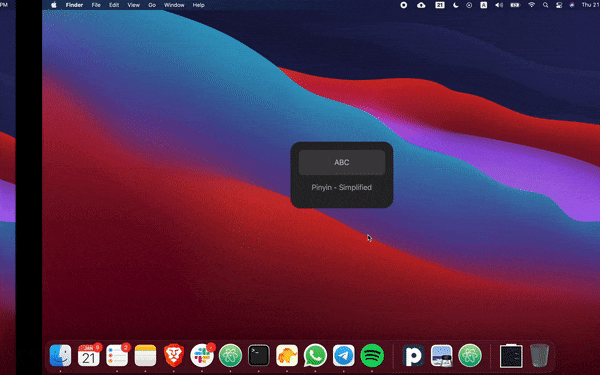This screenshot has width=600, height=375.
Task: Open the dark 'P' app icon in Dock
Action: pos(413,355)
